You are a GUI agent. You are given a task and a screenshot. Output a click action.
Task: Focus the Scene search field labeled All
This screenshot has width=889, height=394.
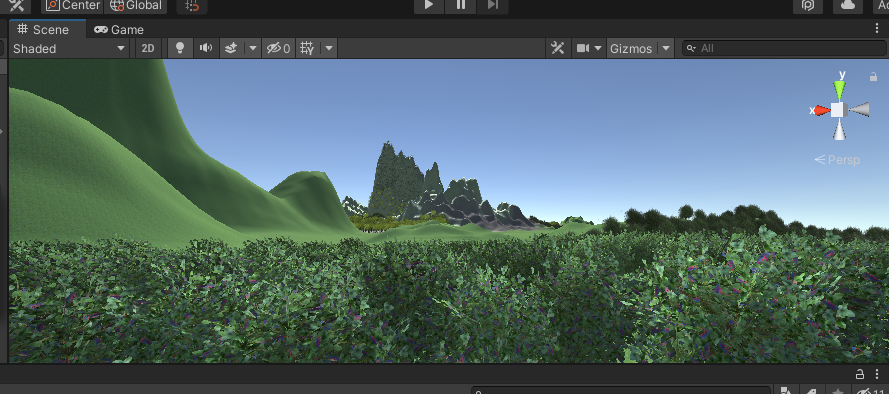[x=784, y=48]
